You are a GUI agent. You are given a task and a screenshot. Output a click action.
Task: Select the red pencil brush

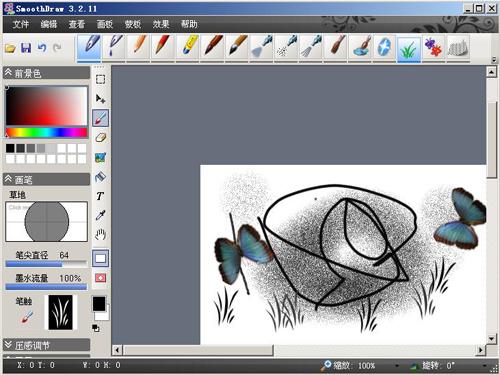pos(163,47)
